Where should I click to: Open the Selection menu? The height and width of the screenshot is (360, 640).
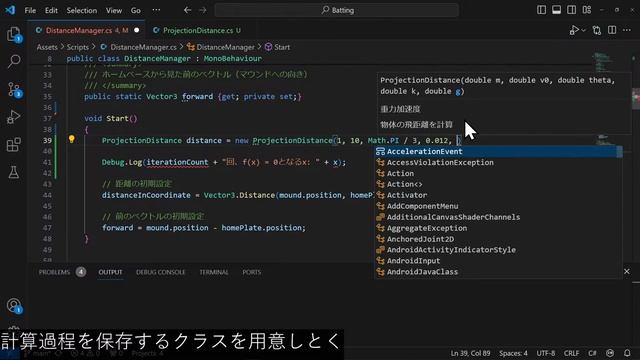[82, 10]
